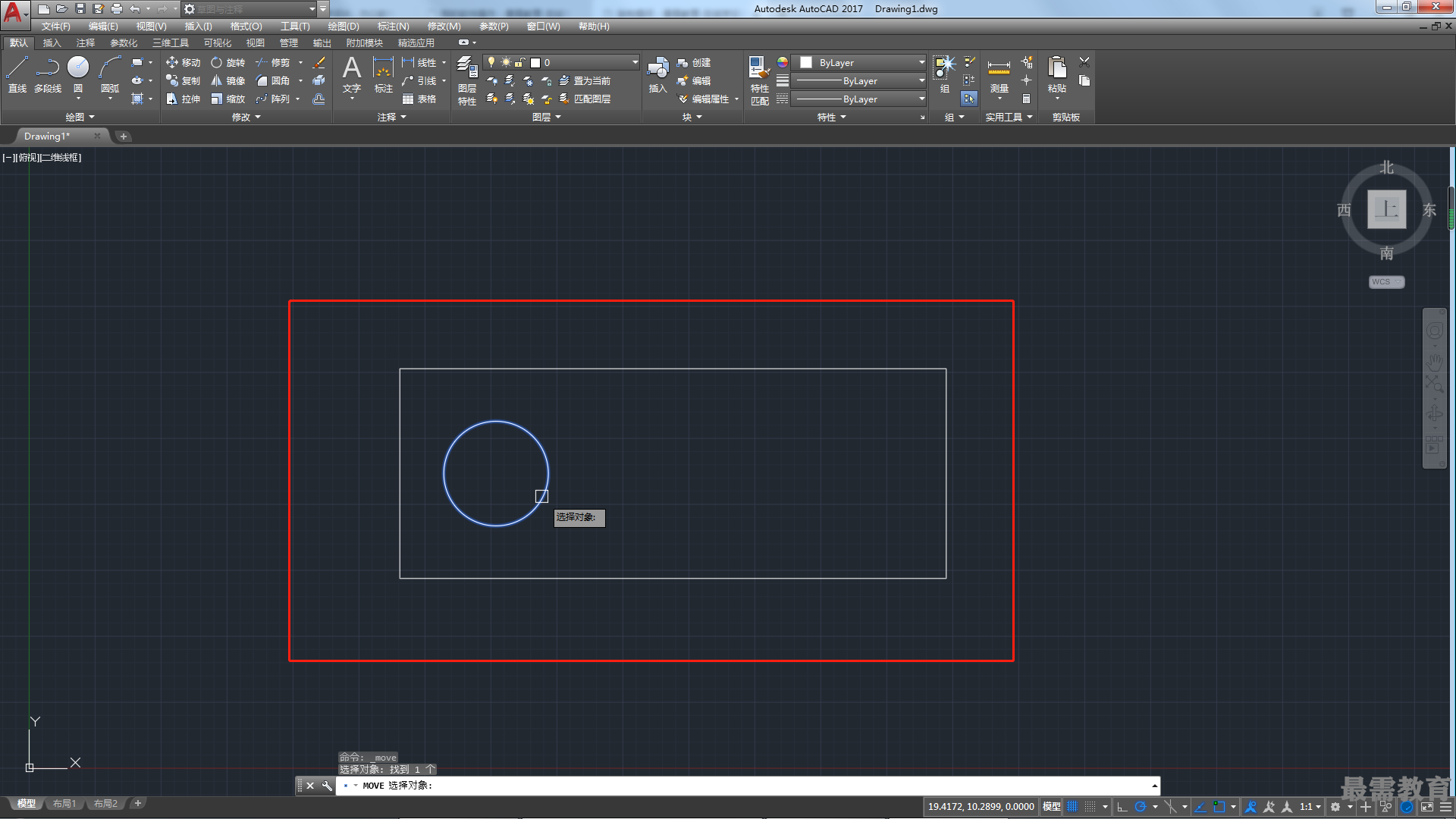Click Set Current (置为当前) layer button
This screenshot has width=1456, height=819.
tap(585, 80)
